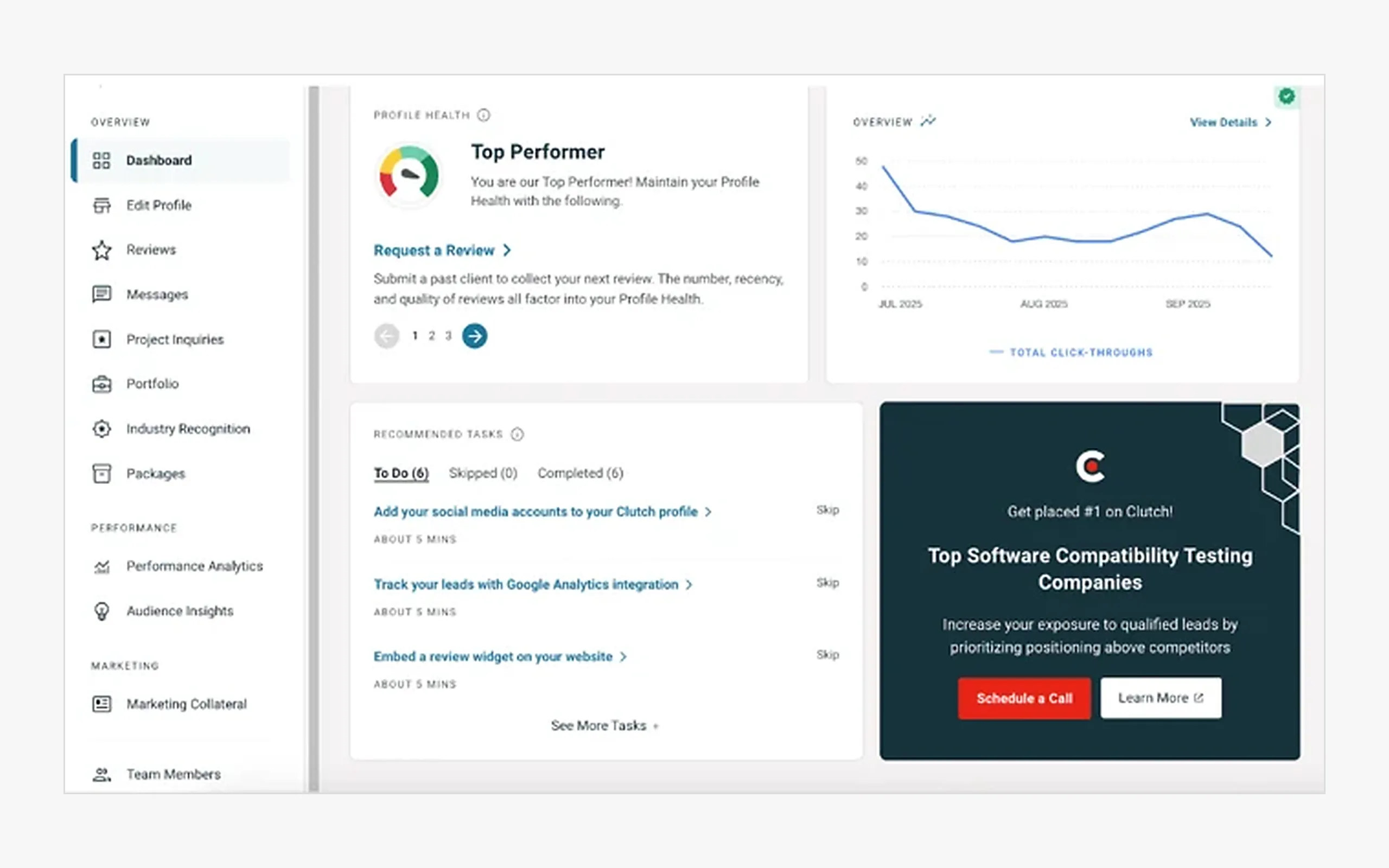Click the Overview trend chart icon
The width and height of the screenshot is (1389, 868).
coord(928,121)
